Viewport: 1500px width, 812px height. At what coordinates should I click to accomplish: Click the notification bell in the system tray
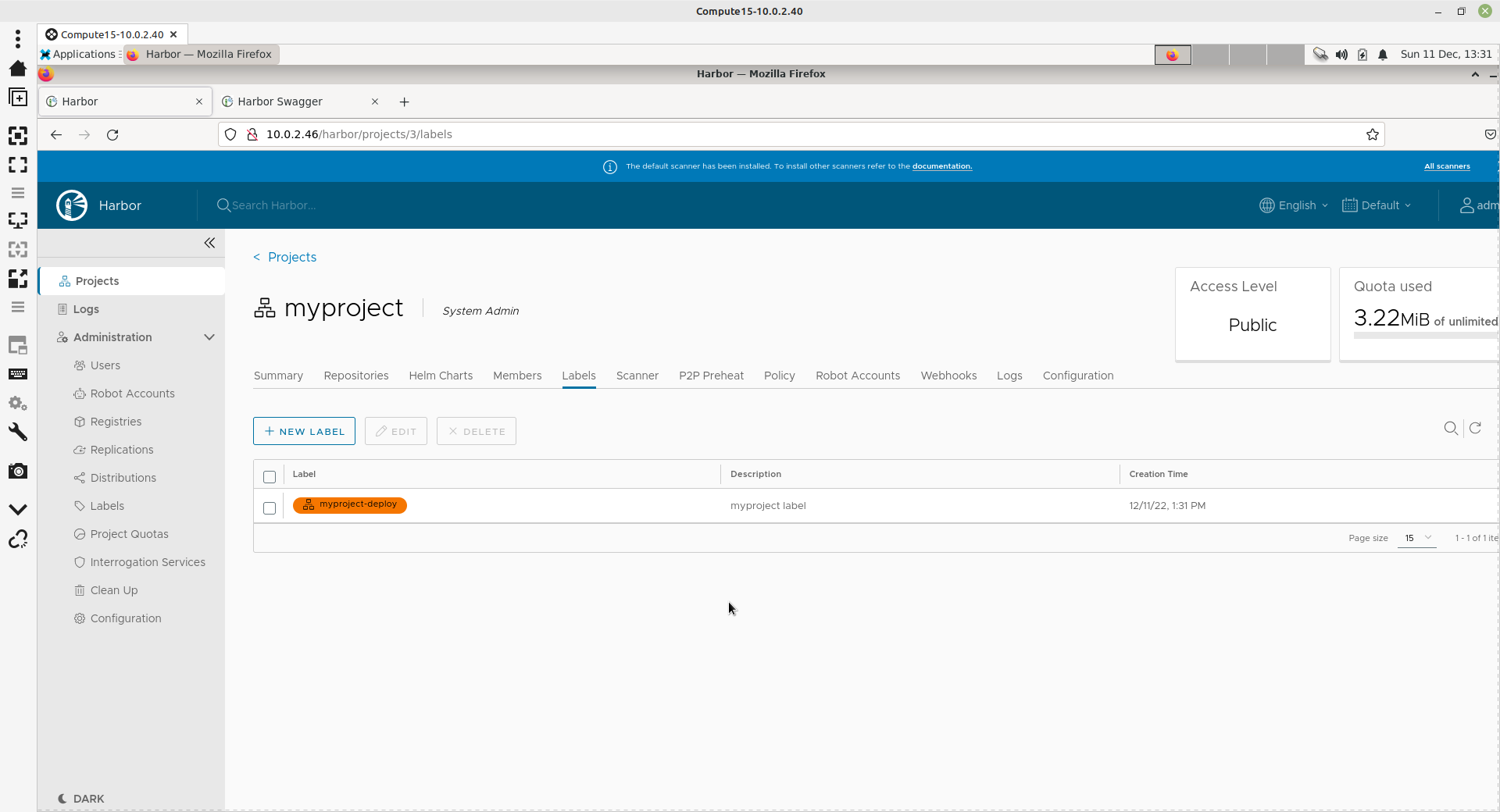[x=1383, y=55]
